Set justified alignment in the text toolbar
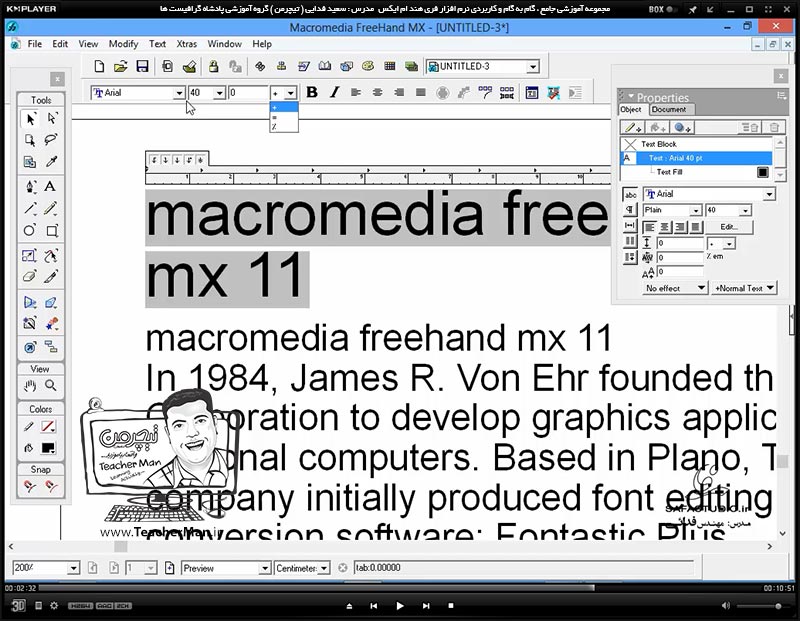Screen dimensions: 800x621 421,92
